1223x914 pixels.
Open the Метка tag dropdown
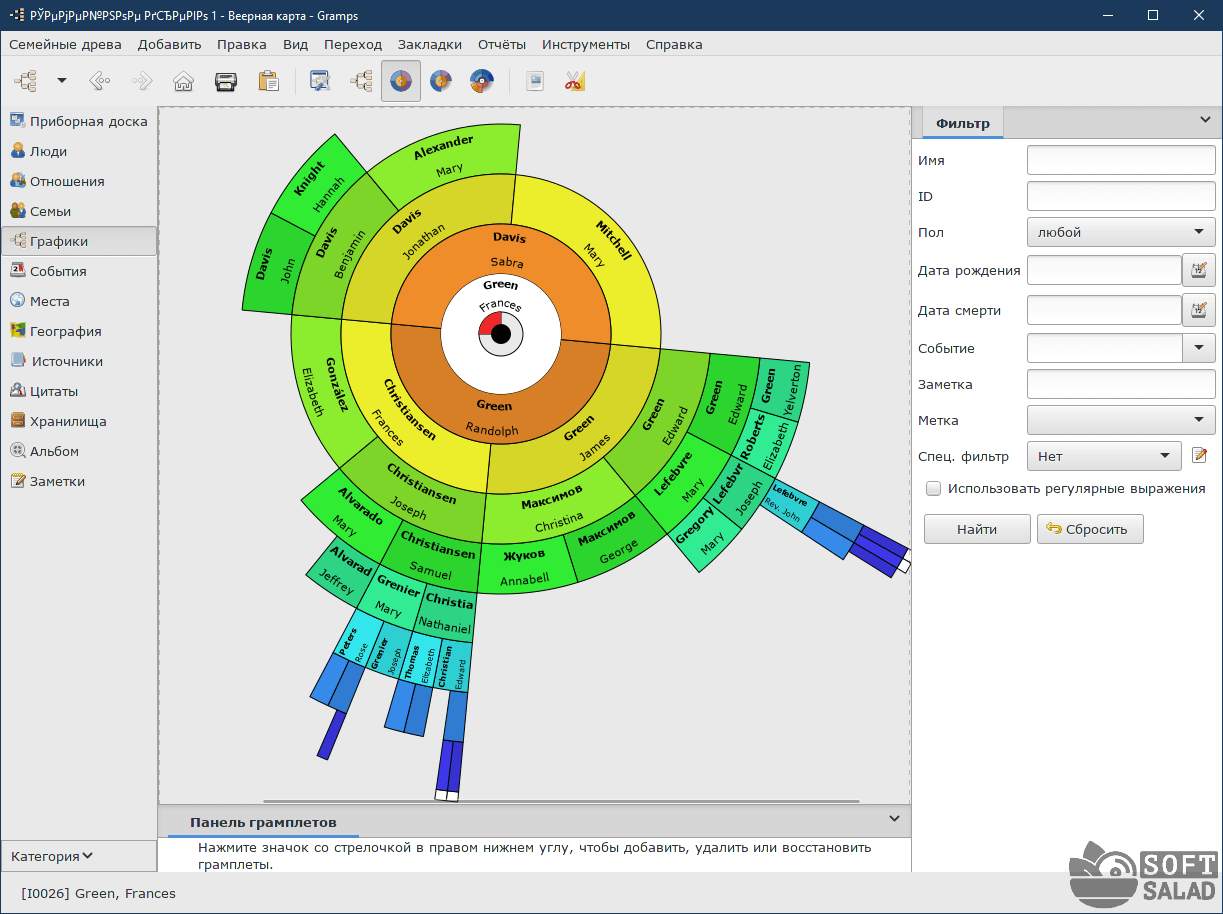pos(1121,420)
